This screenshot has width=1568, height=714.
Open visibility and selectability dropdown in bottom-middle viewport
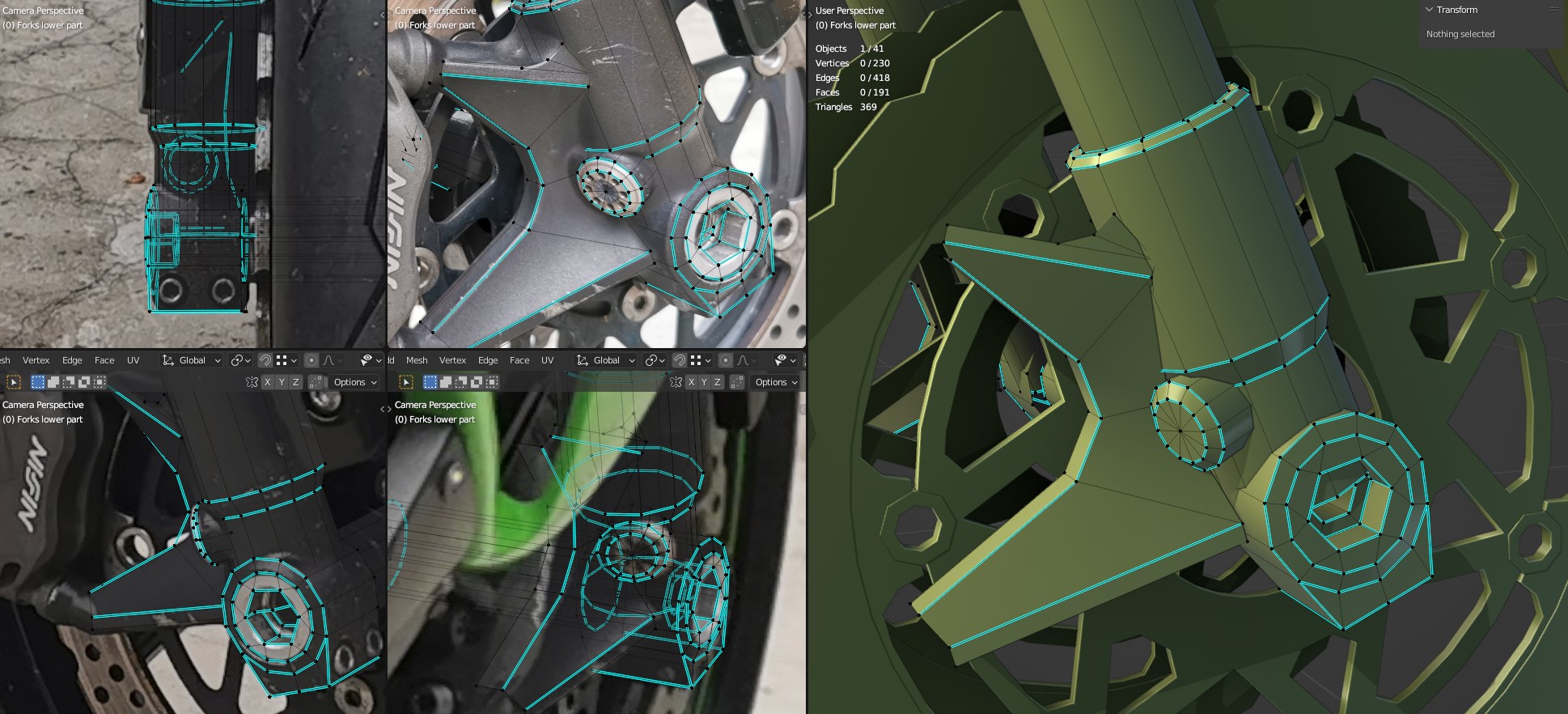(x=786, y=360)
